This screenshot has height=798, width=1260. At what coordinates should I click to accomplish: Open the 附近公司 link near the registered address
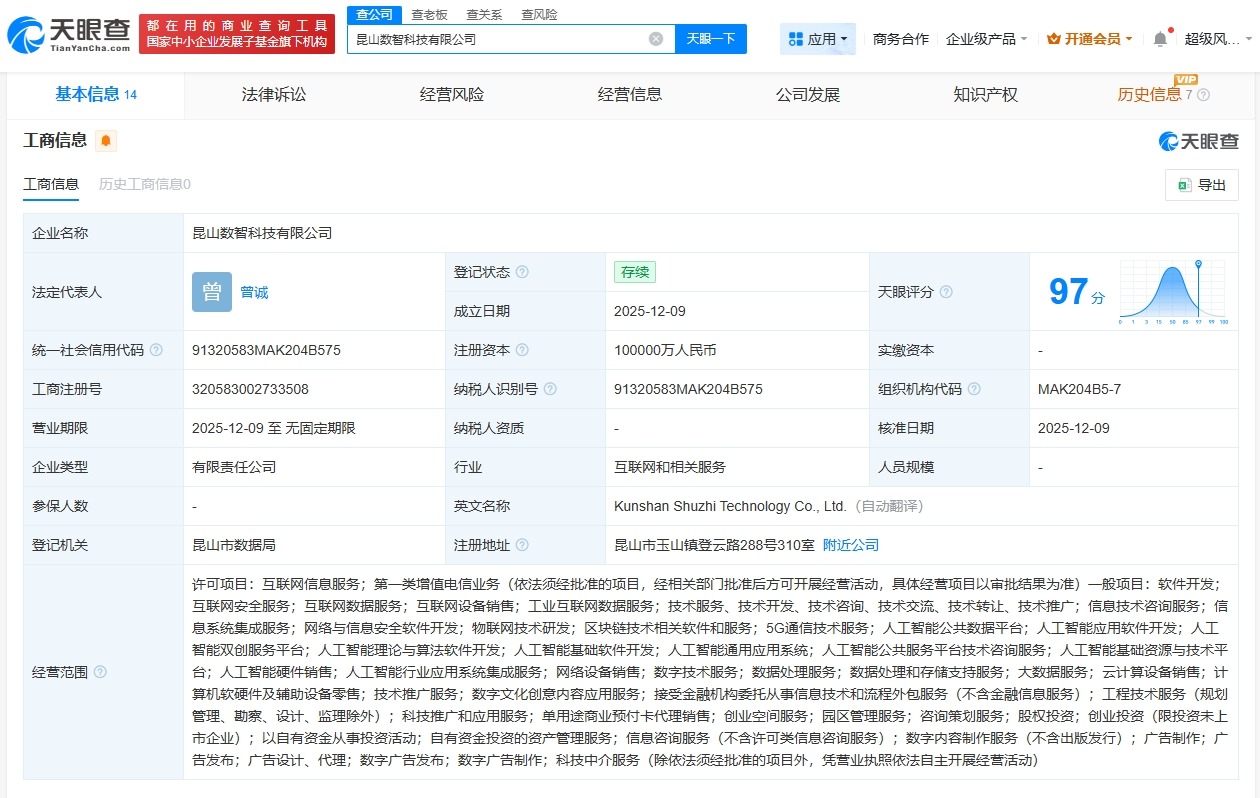coord(852,544)
